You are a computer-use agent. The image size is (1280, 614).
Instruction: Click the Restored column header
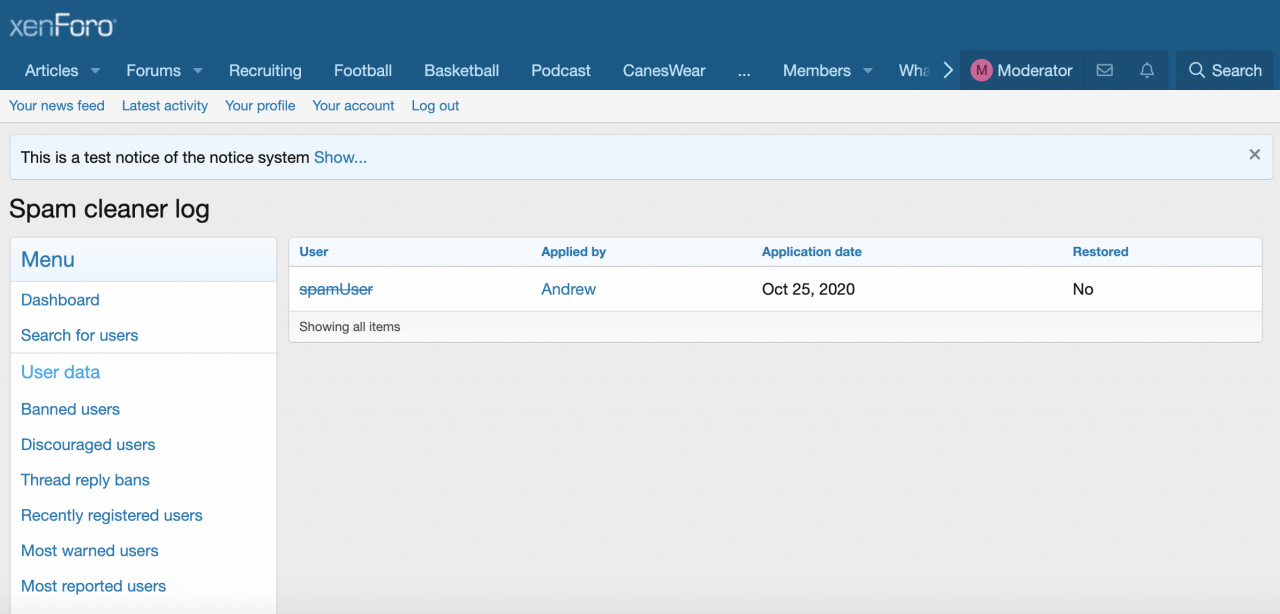[1100, 252]
